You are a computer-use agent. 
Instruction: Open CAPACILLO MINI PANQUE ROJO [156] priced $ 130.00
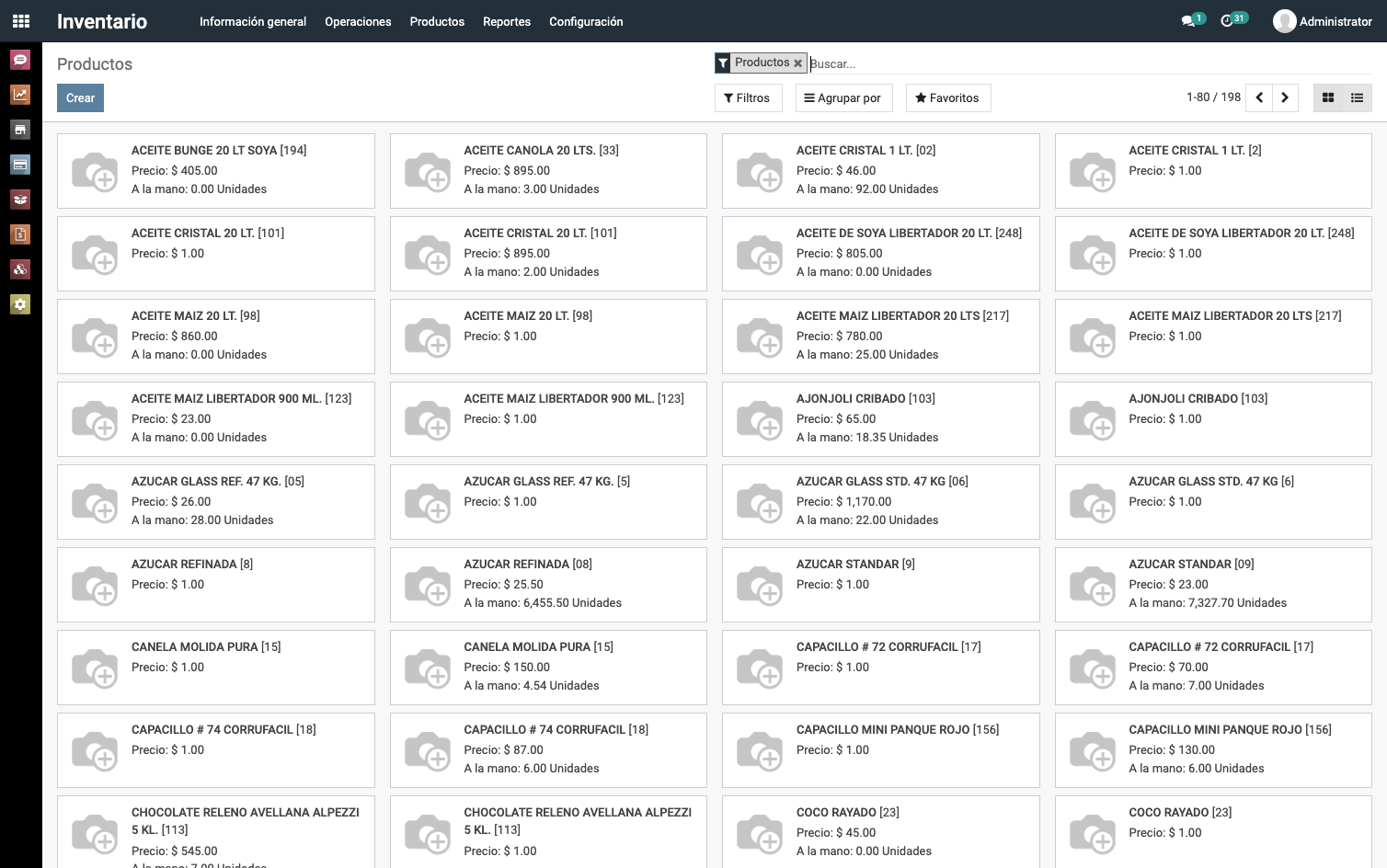pos(1213,750)
